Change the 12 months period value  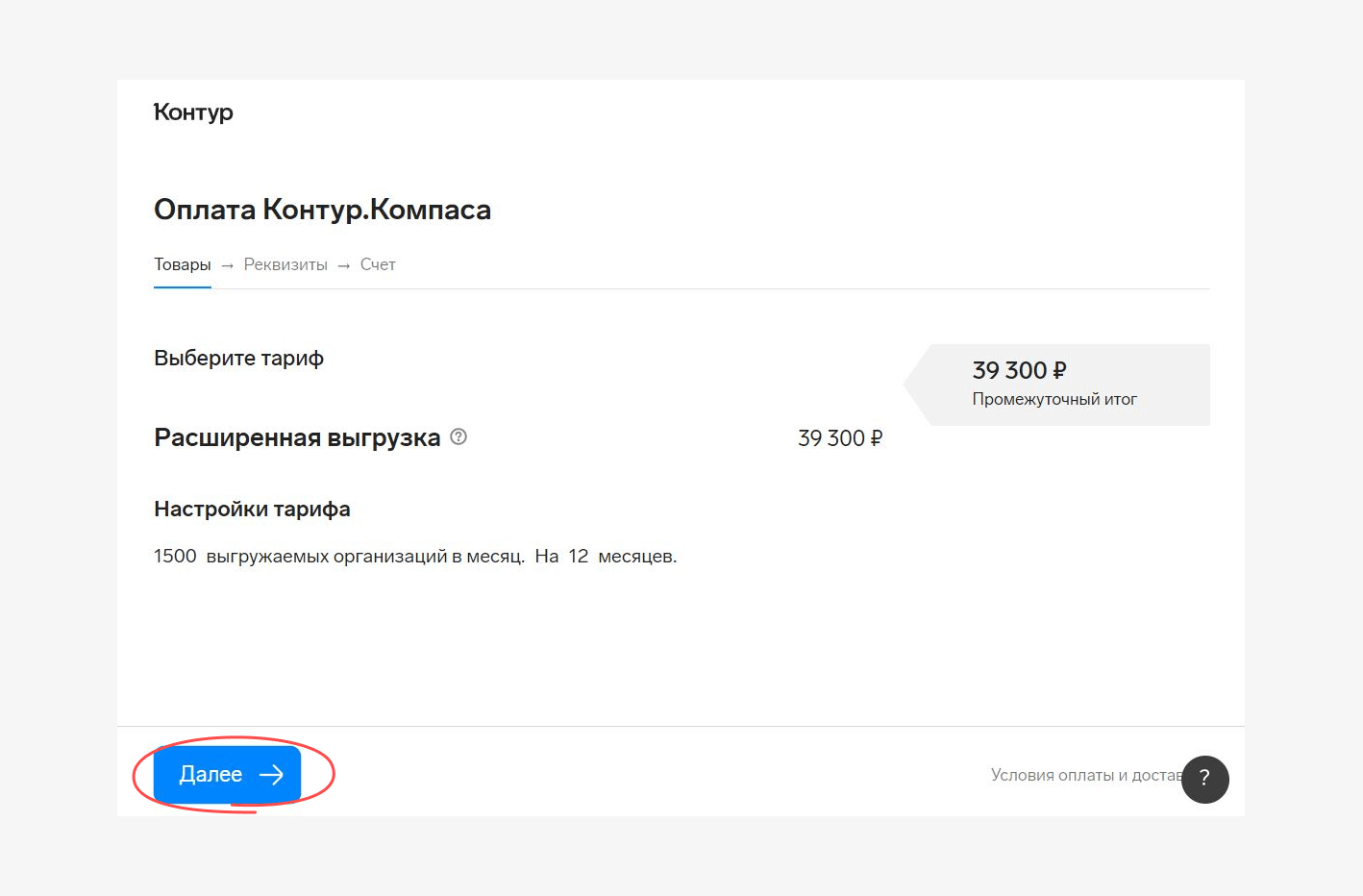(x=578, y=556)
